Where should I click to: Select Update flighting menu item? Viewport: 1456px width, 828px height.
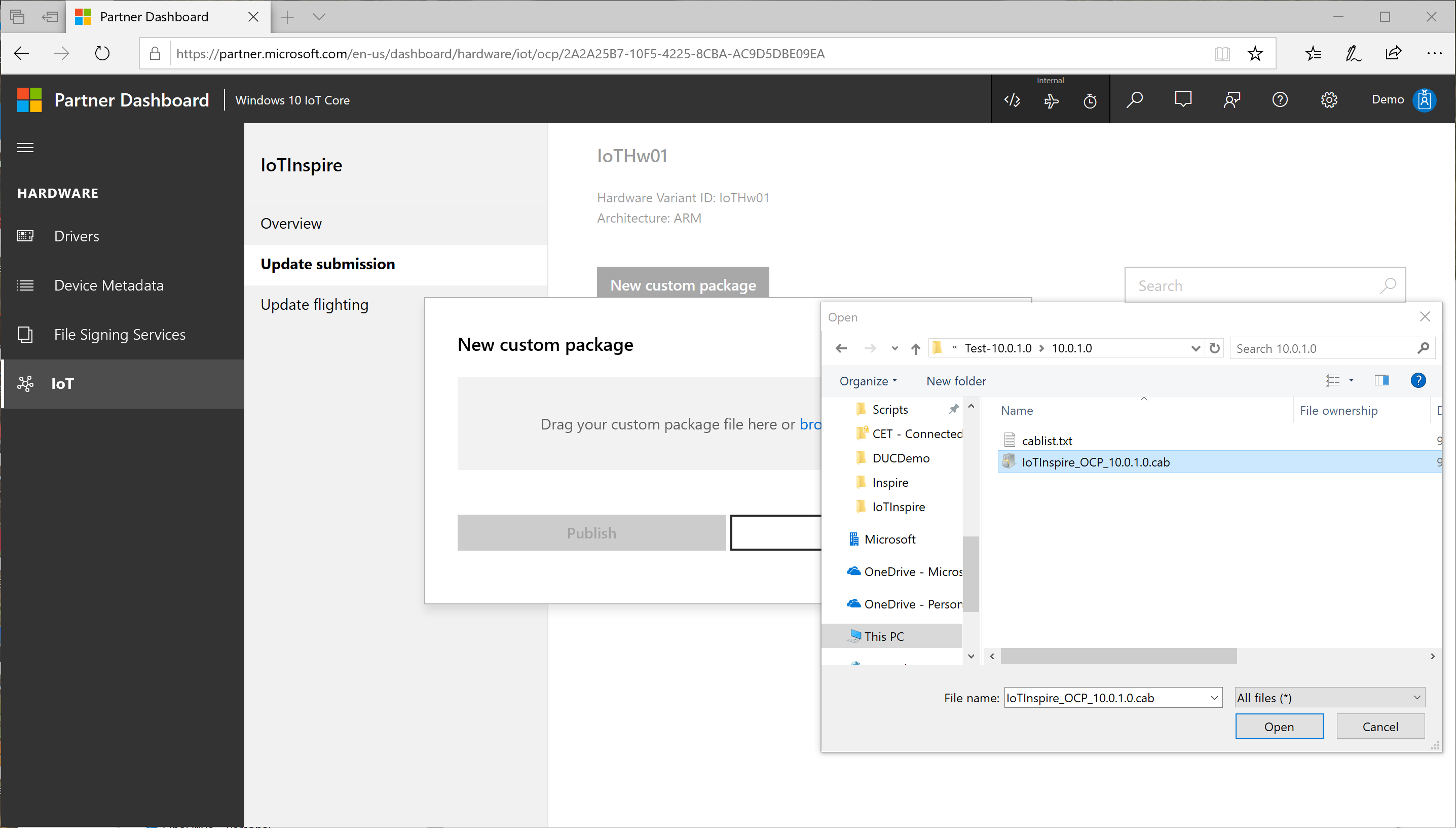tap(315, 304)
